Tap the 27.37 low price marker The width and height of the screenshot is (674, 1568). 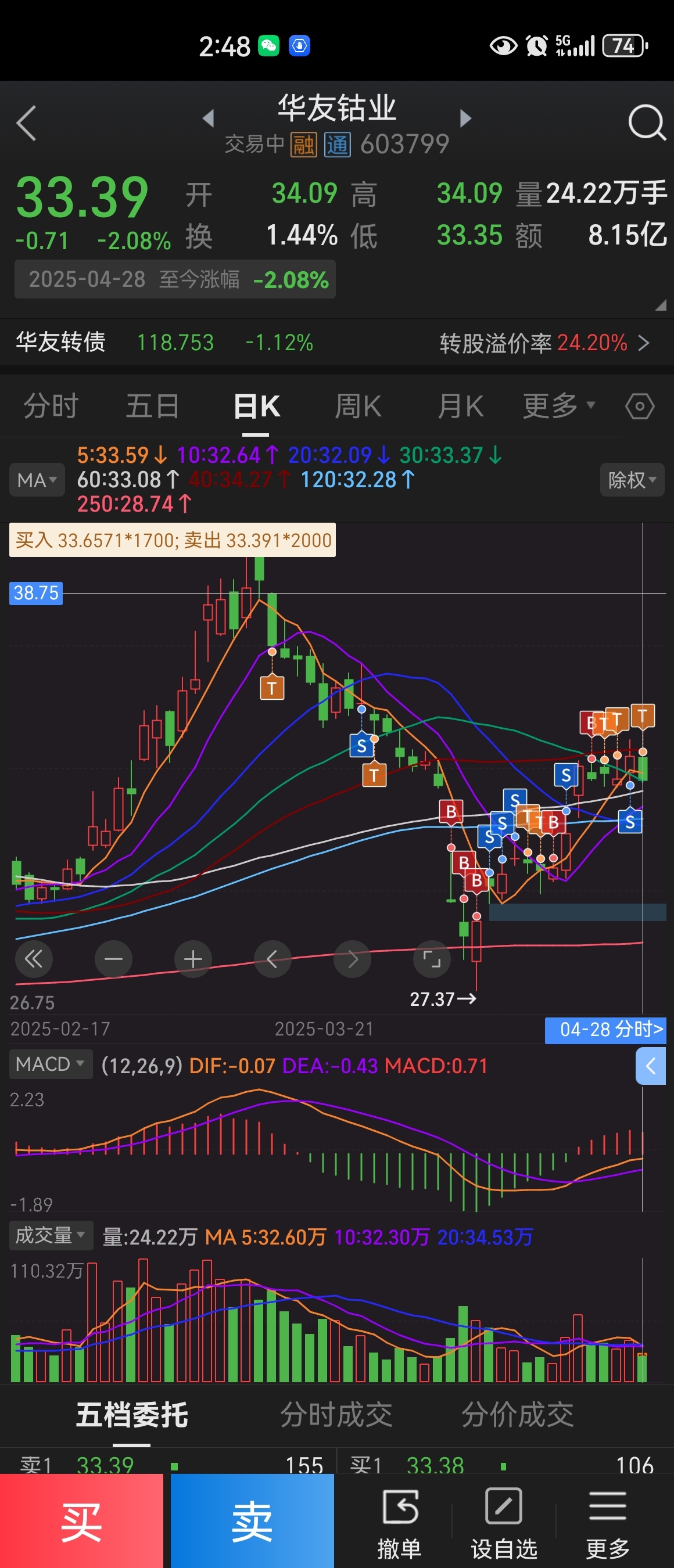[x=443, y=999]
